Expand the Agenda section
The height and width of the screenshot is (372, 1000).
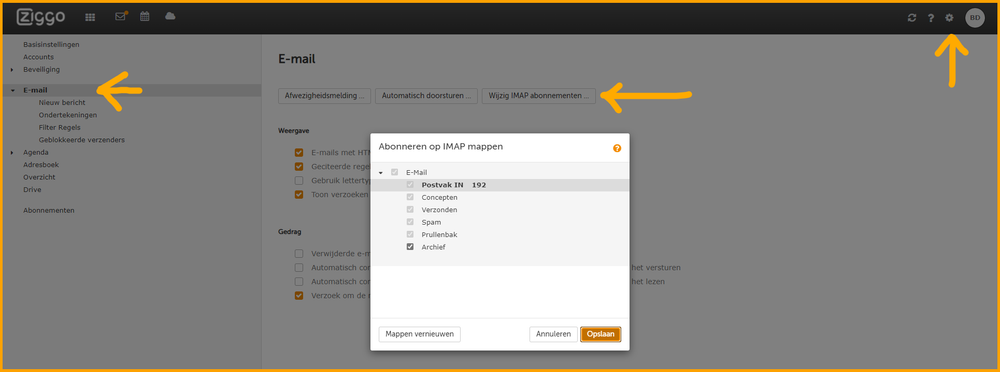(x=13, y=153)
